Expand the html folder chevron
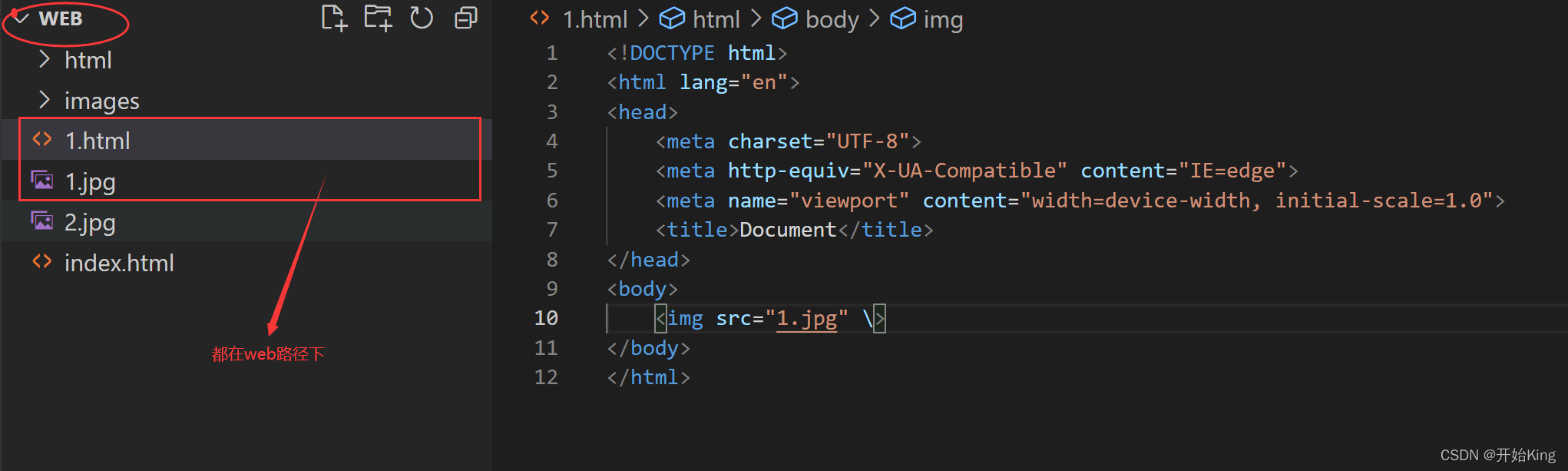 (x=45, y=60)
